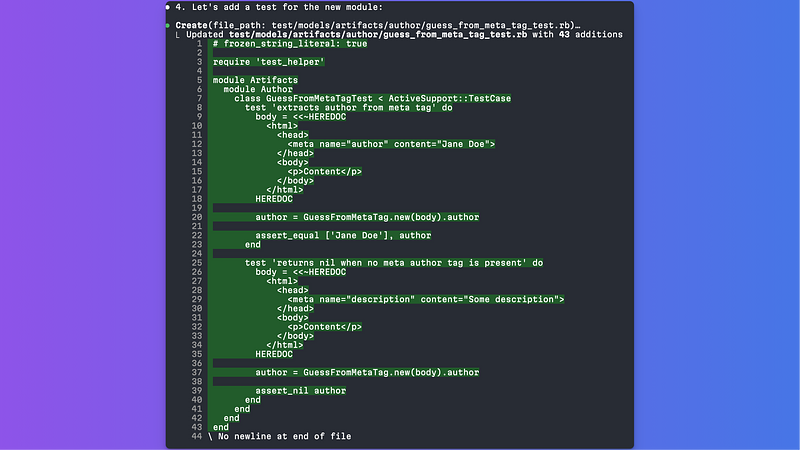Click the meta name="author" content="Jane Doe" line
Viewport: 800px width, 450px height.
391,144
